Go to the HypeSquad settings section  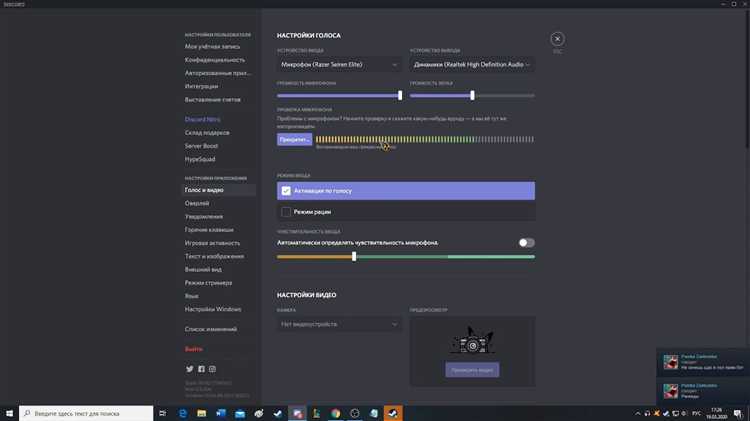point(201,160)
